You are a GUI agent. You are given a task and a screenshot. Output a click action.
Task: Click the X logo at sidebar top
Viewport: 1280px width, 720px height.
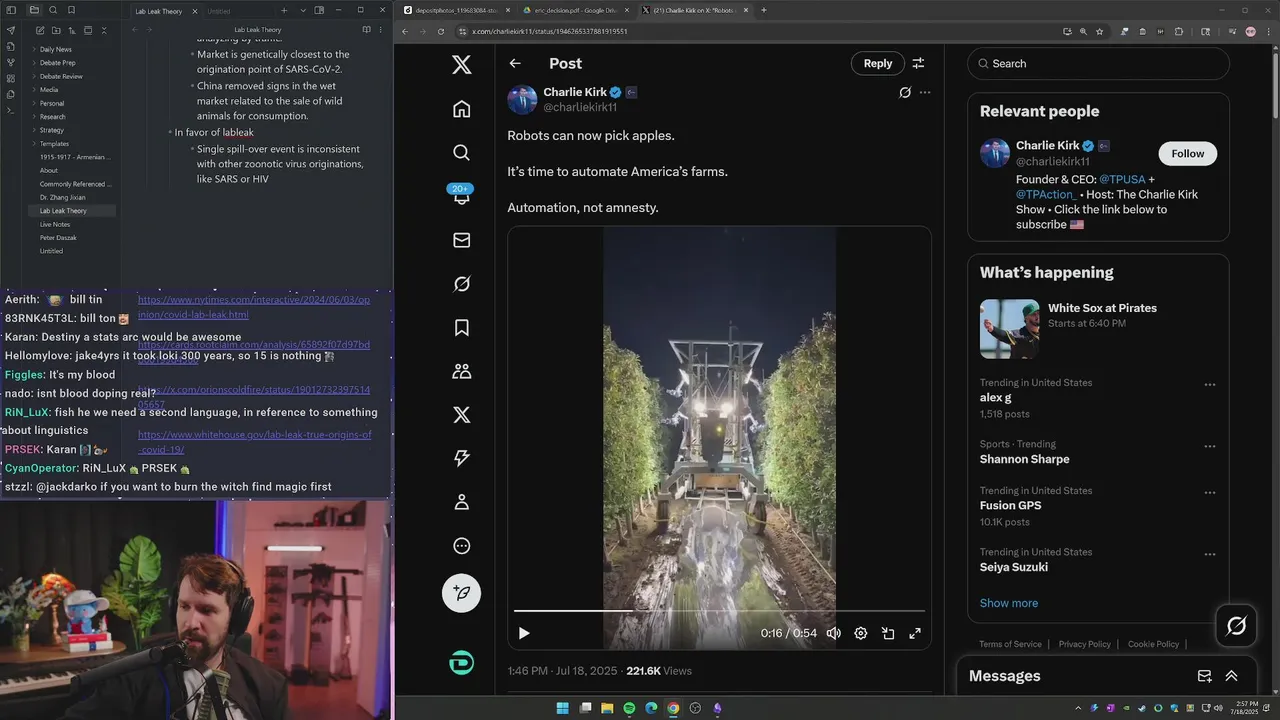(461, 65)
